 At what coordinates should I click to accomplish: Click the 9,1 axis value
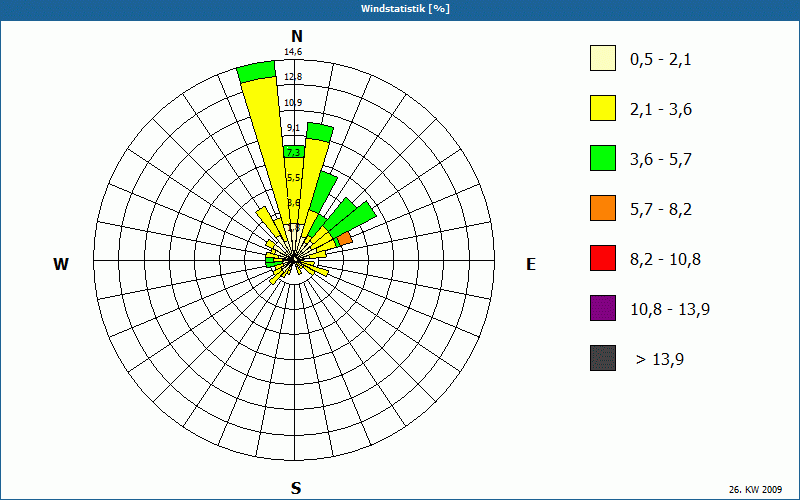point(293,128)
